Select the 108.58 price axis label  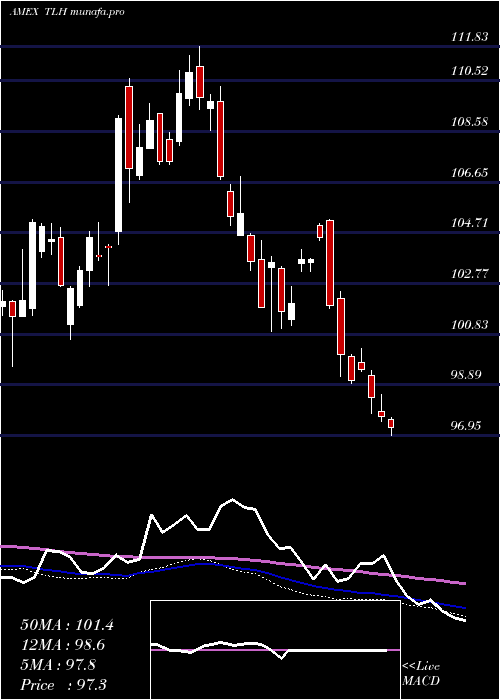click(469, 121)
